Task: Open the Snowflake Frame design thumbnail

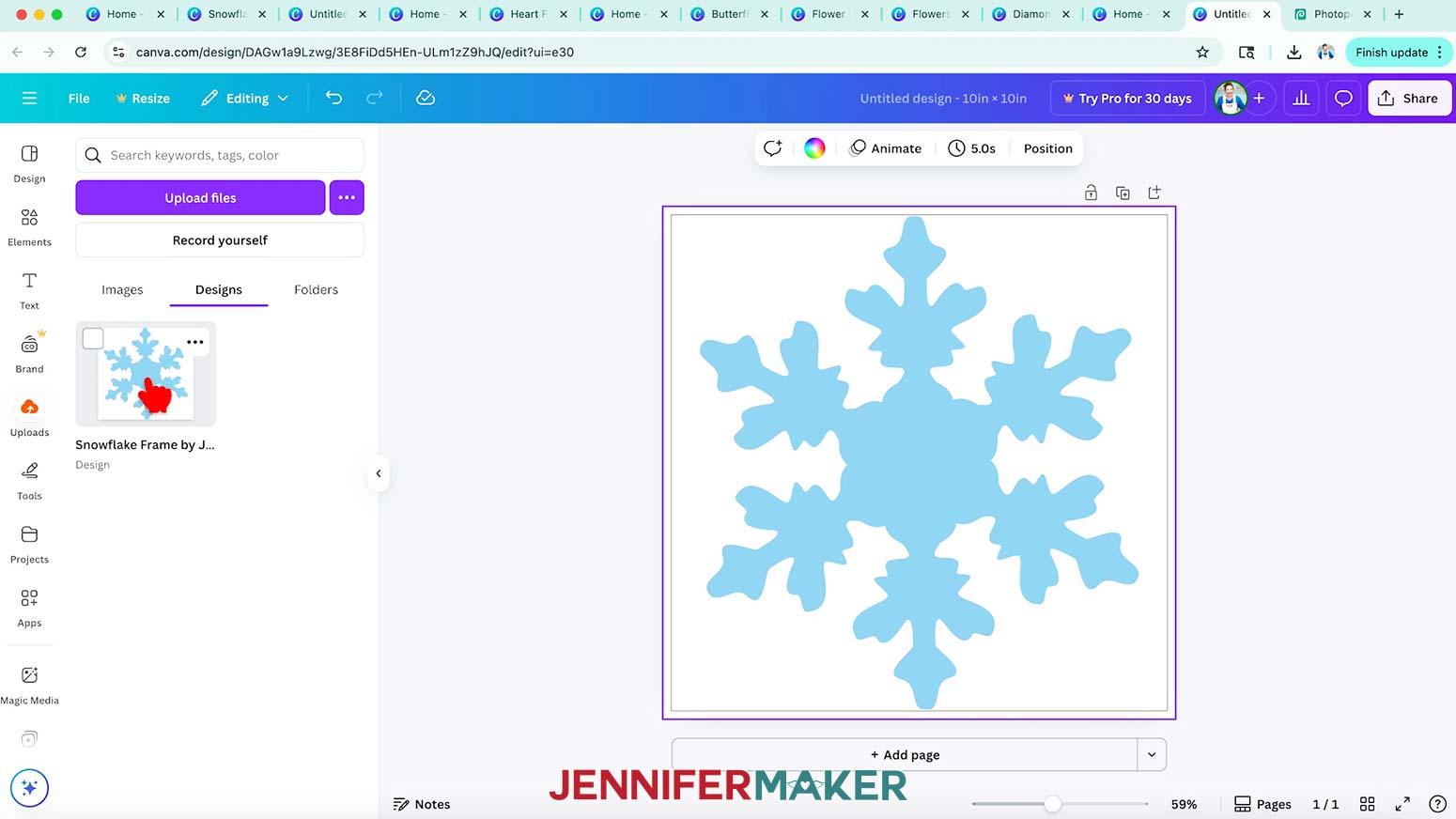Action: click(x=146, y=374)
